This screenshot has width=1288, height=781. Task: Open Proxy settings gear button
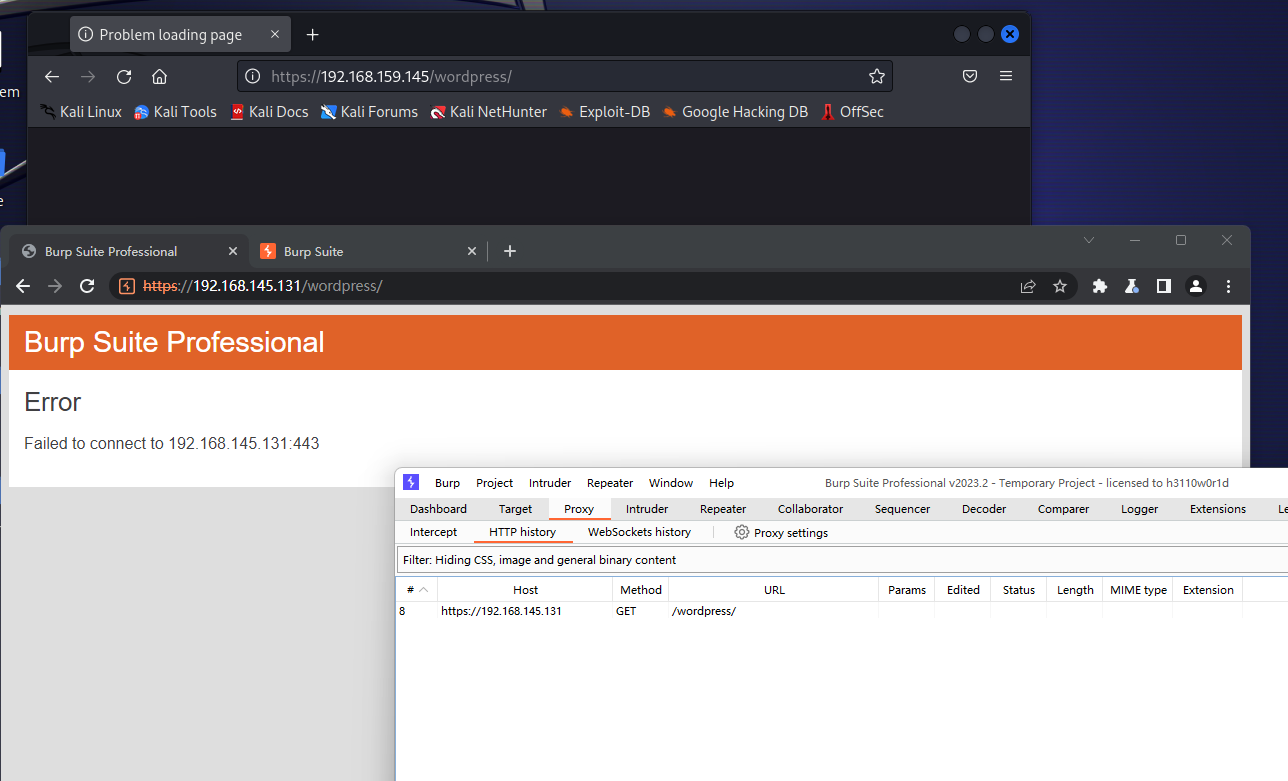tap(782, 532)
